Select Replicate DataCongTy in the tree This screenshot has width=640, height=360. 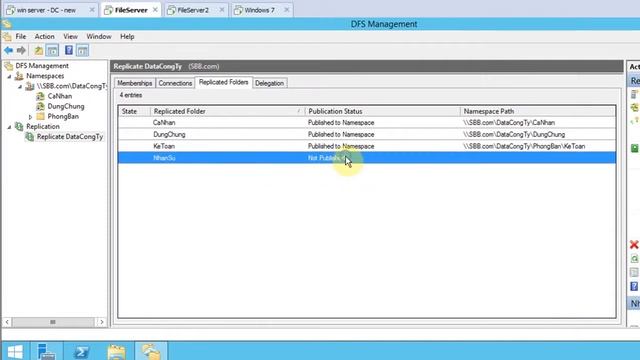point(70,137)
